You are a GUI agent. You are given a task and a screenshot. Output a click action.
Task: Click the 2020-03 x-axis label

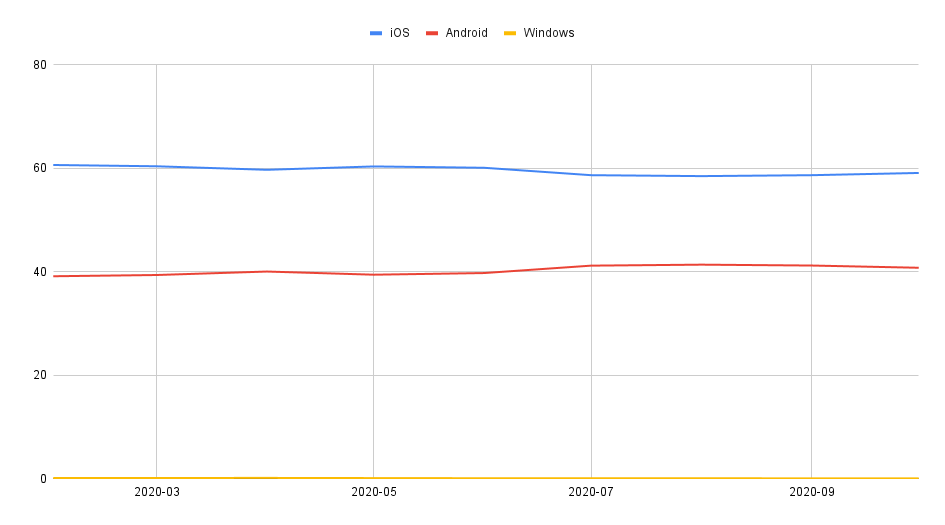[157, 492]
